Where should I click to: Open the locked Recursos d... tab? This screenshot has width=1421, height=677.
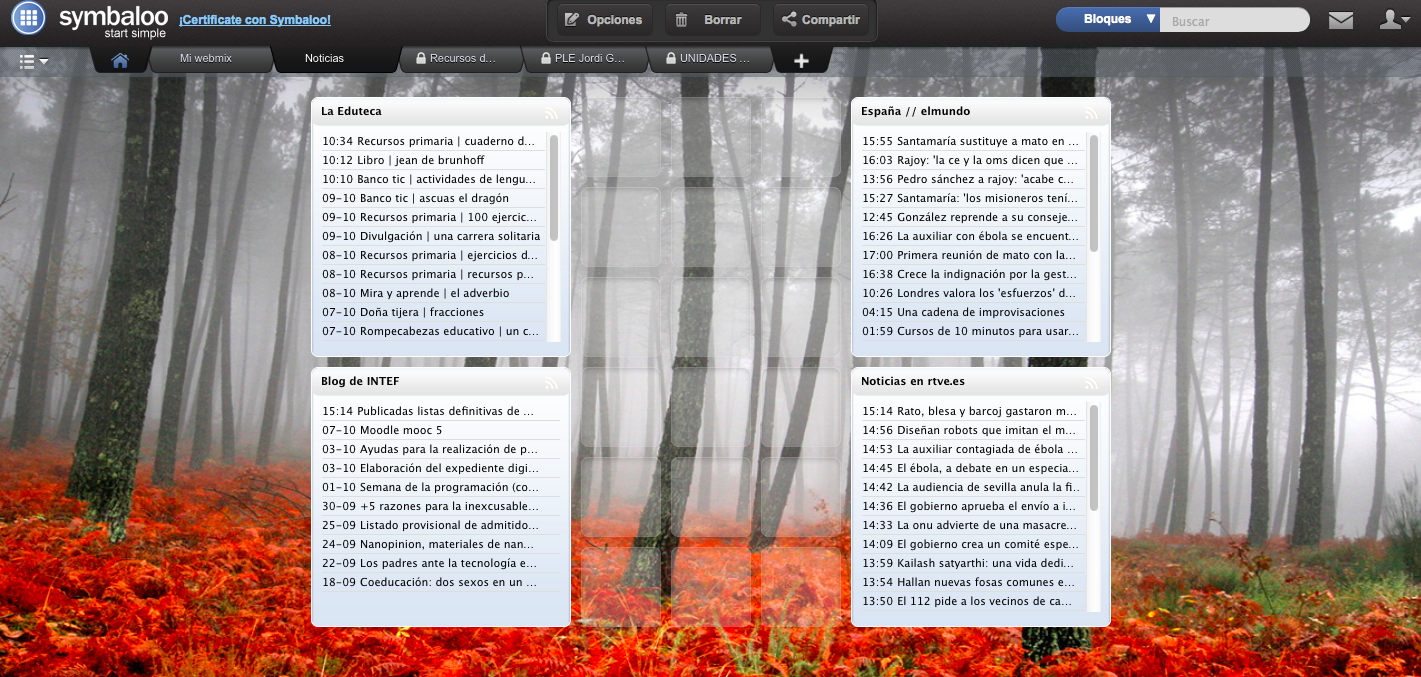456,59
